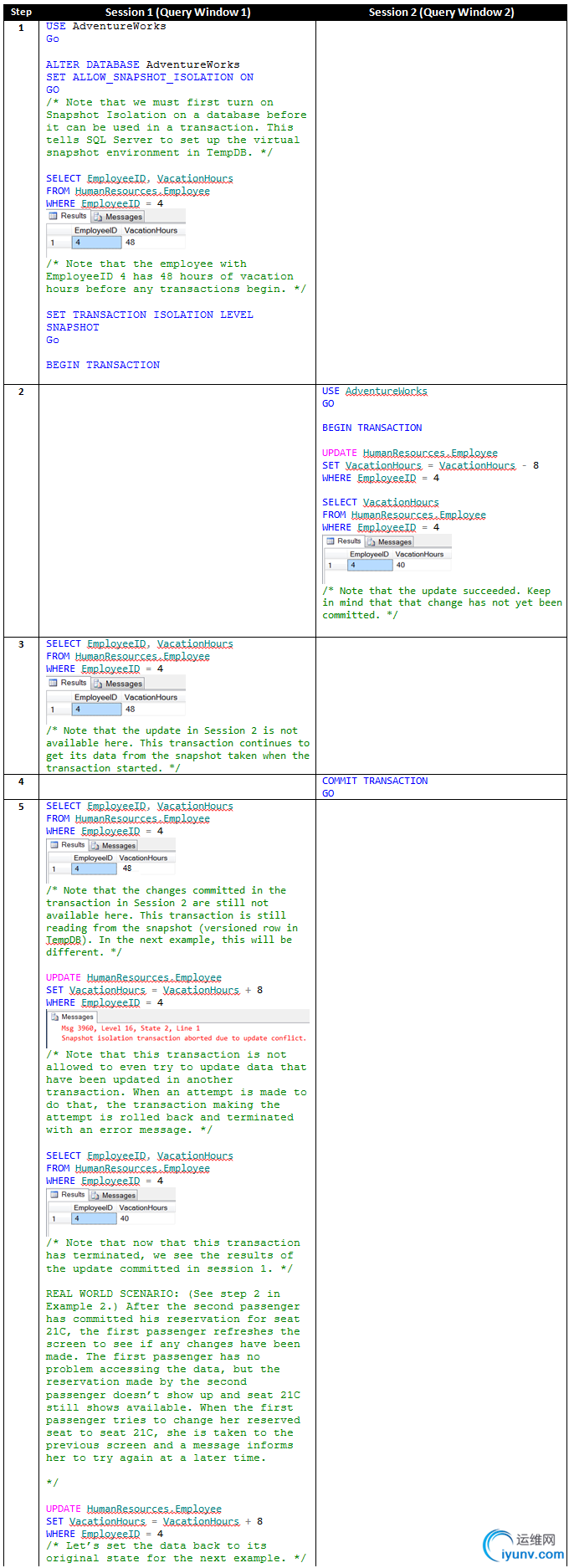Select Results tab above step 5 grid showing 48

click(68, 845)
